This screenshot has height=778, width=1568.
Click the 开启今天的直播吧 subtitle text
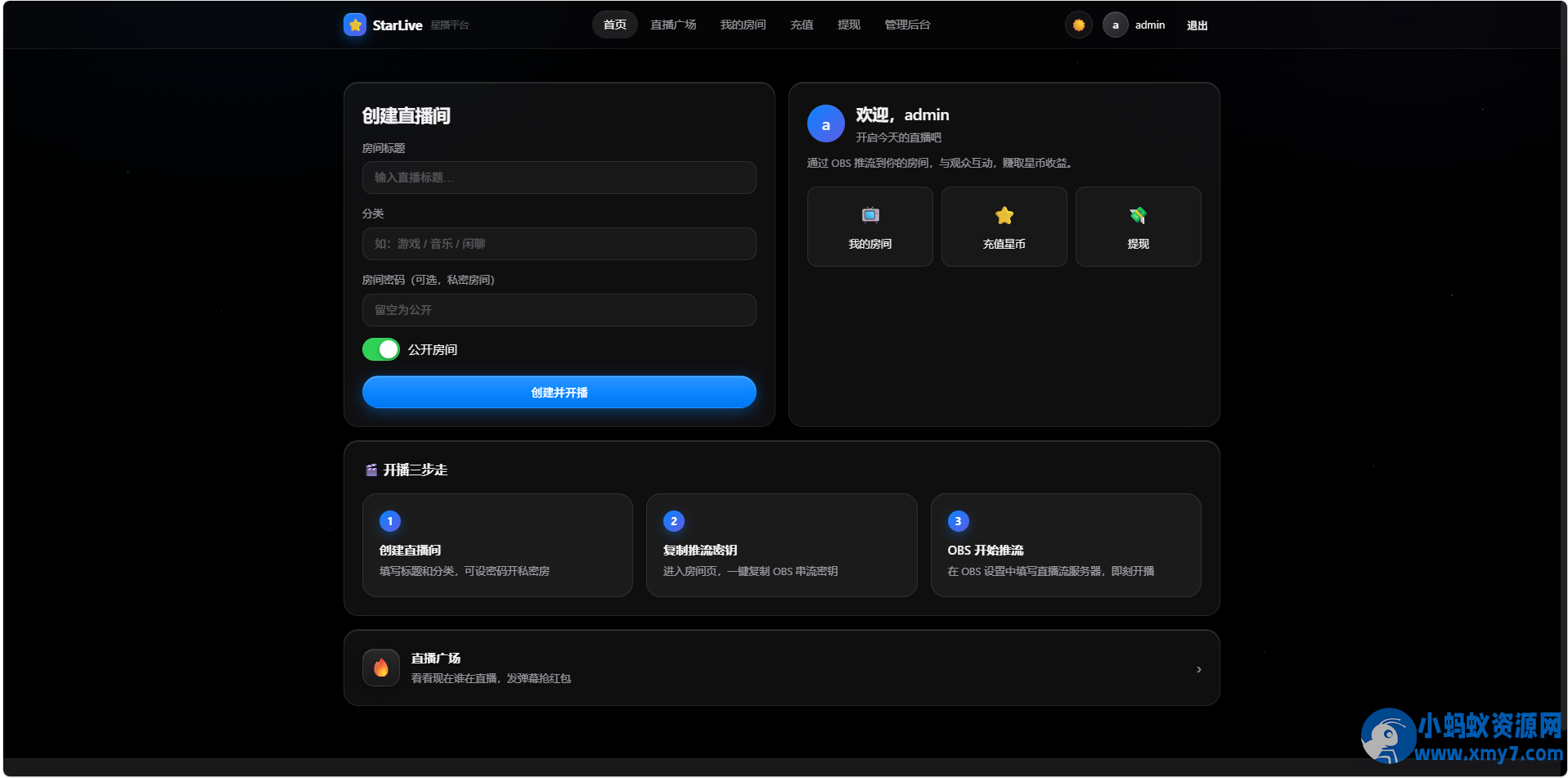pyautogui.click(x=899, y=137)
